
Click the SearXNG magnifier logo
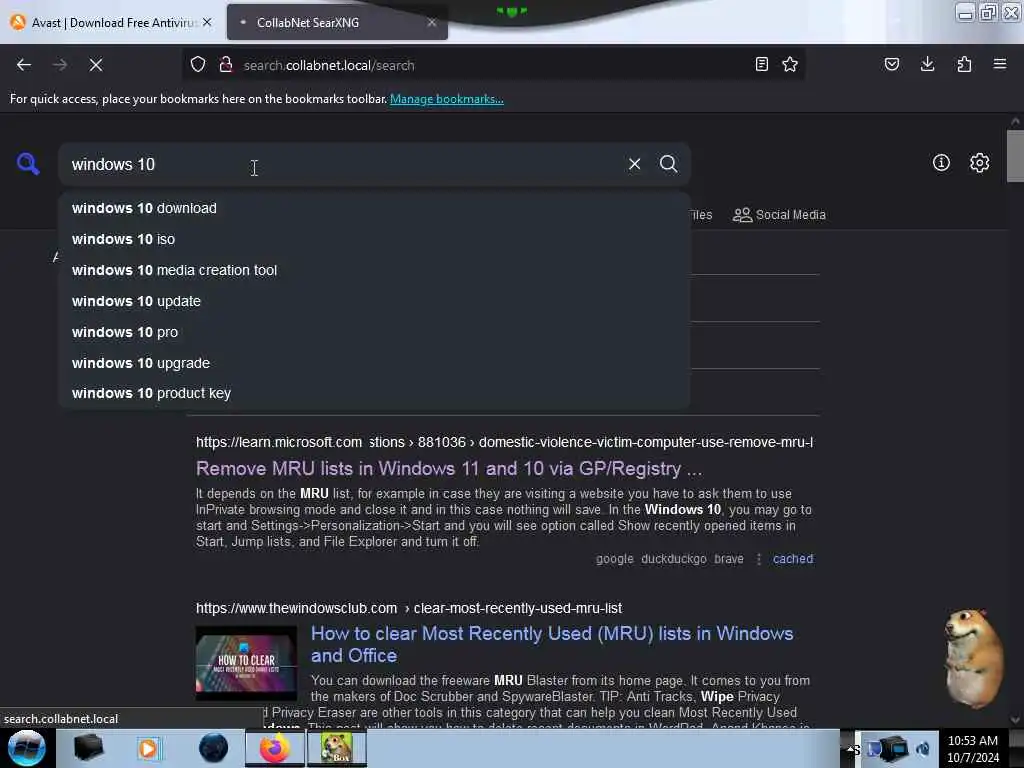(28, 164)
